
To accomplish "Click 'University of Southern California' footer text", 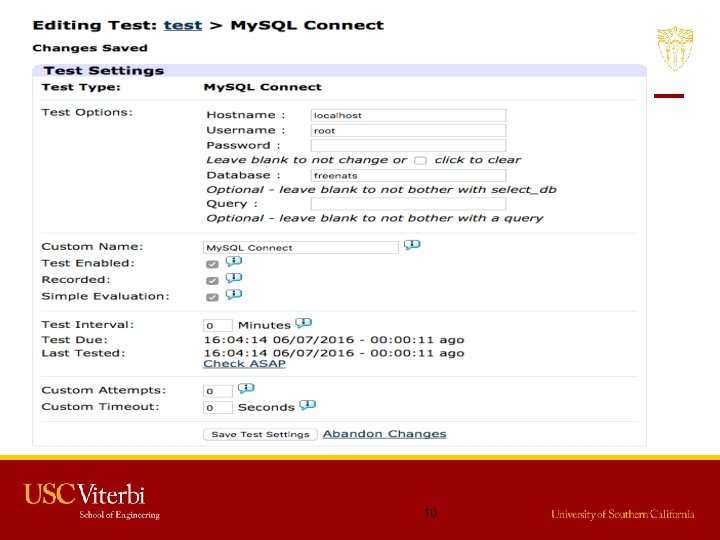I will pyautogui.click(x=623, y=514).
